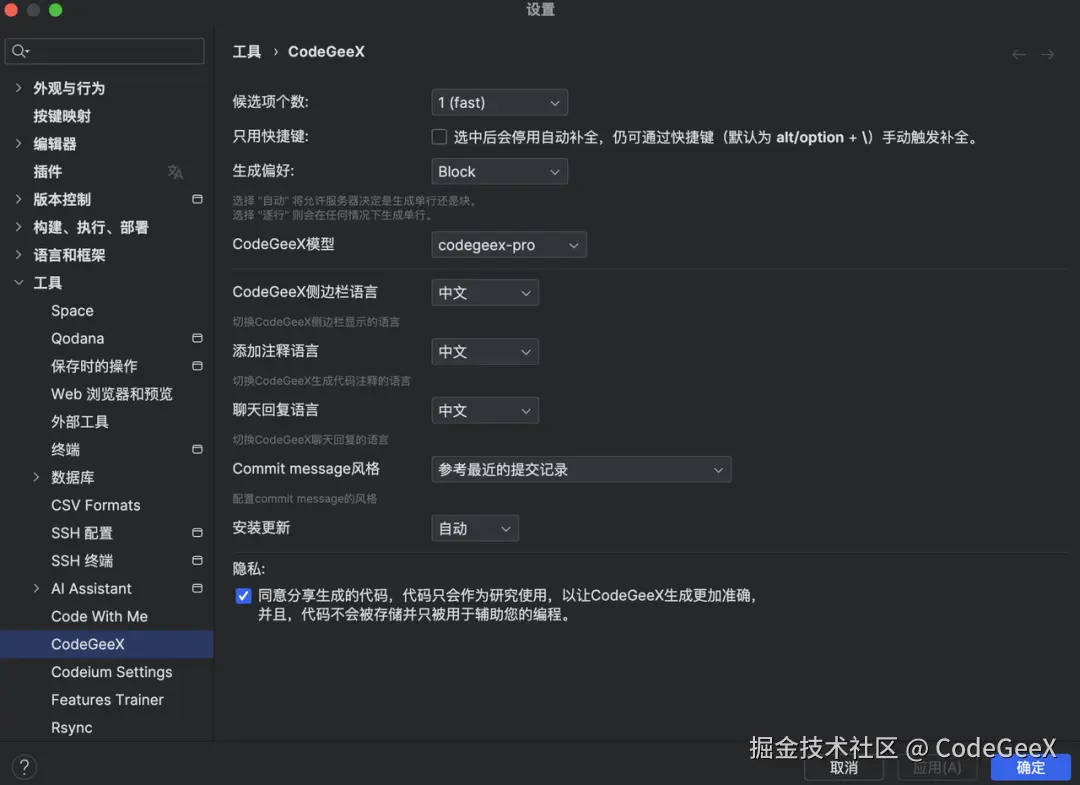
Task: Click the 取消 button
Action: [843, 767]
